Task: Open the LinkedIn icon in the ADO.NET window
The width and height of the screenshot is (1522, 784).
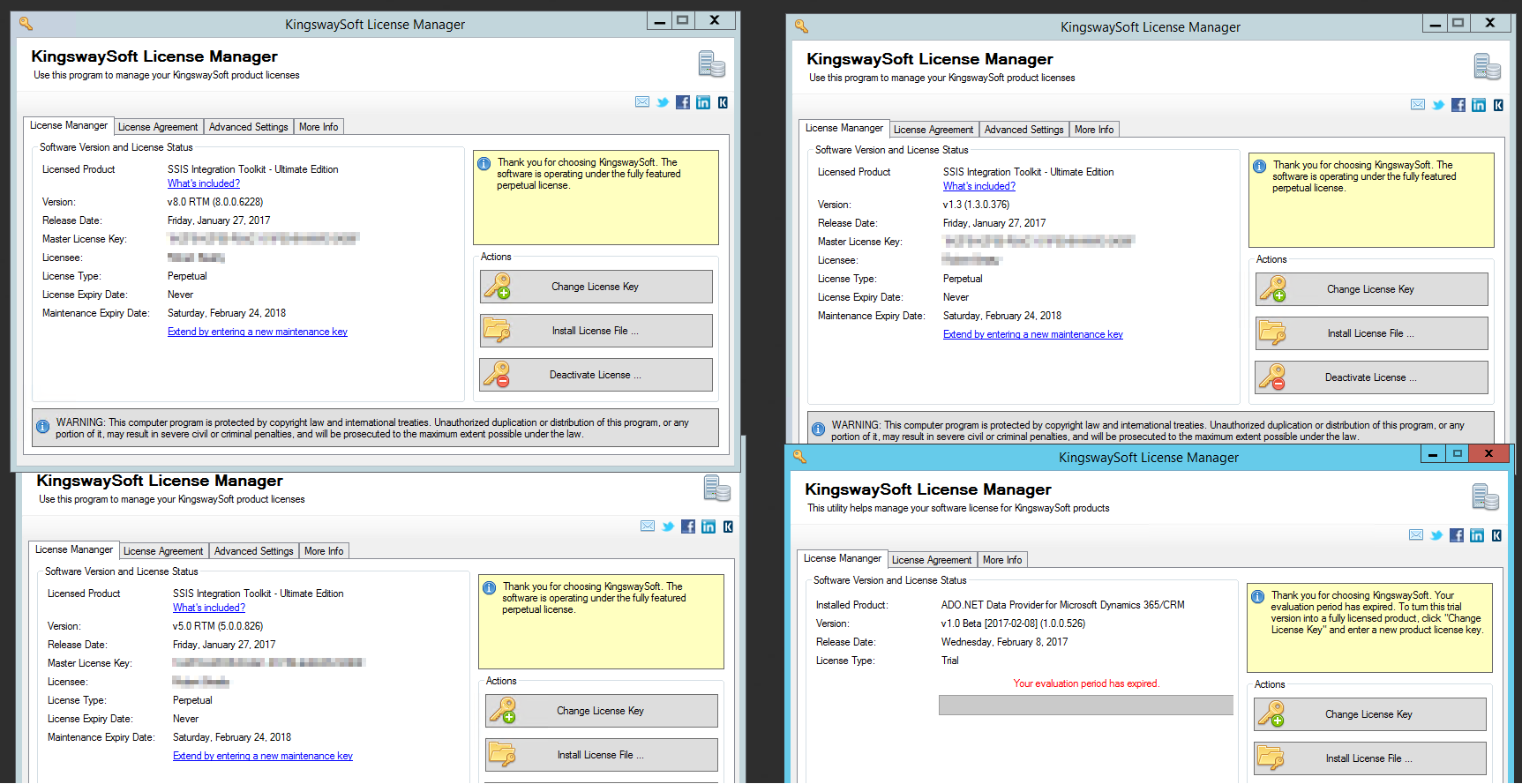Action: click(x=1477, y=535)
